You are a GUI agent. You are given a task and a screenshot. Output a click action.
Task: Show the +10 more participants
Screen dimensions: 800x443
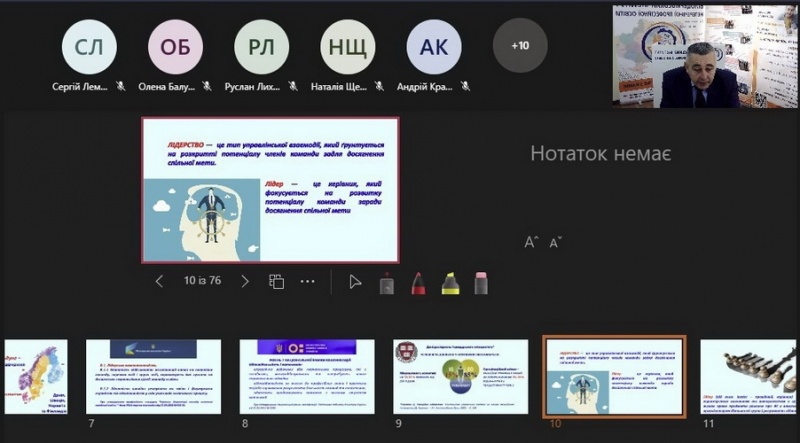(x=520, y=45)
